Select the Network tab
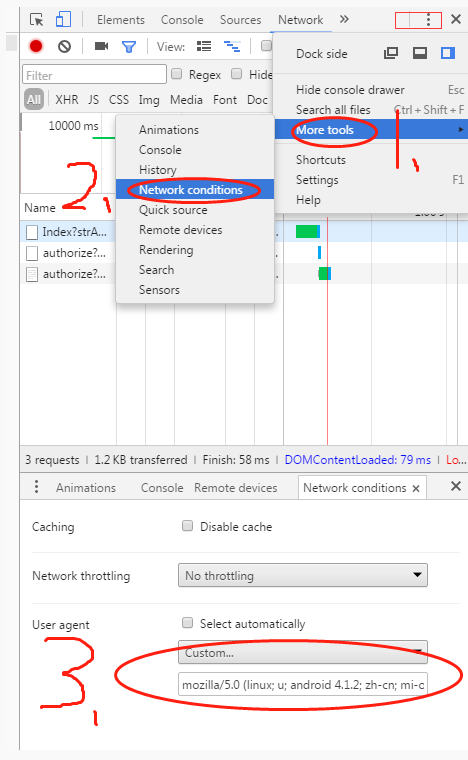The height and width of the screenshot is (760, 468). 300,20
